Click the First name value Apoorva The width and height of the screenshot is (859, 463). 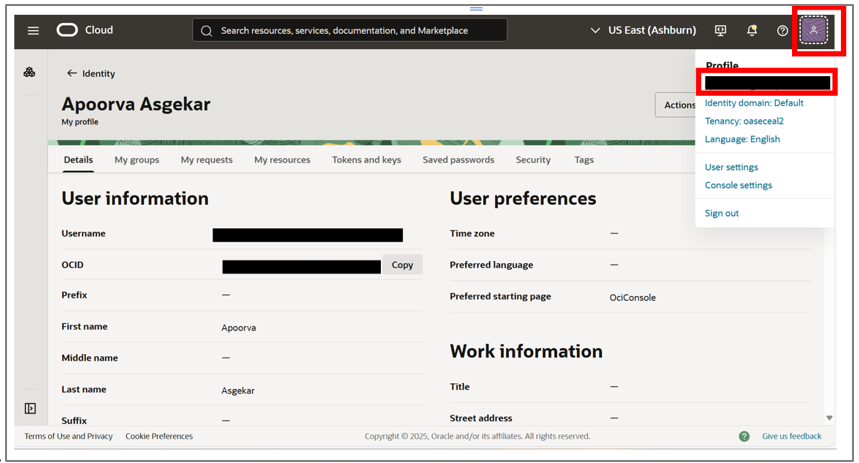[x=239, y=328]
